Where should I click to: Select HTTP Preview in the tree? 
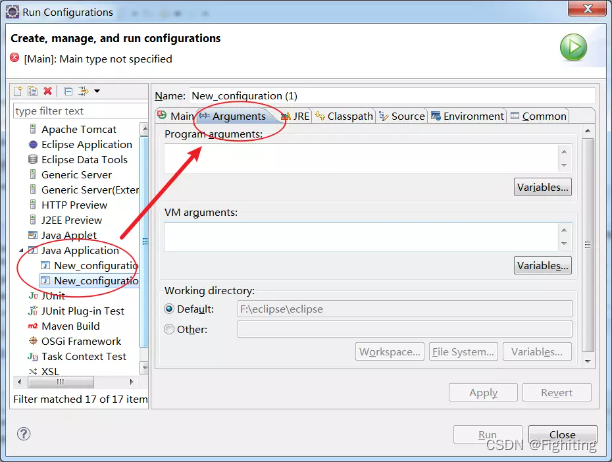74,205
